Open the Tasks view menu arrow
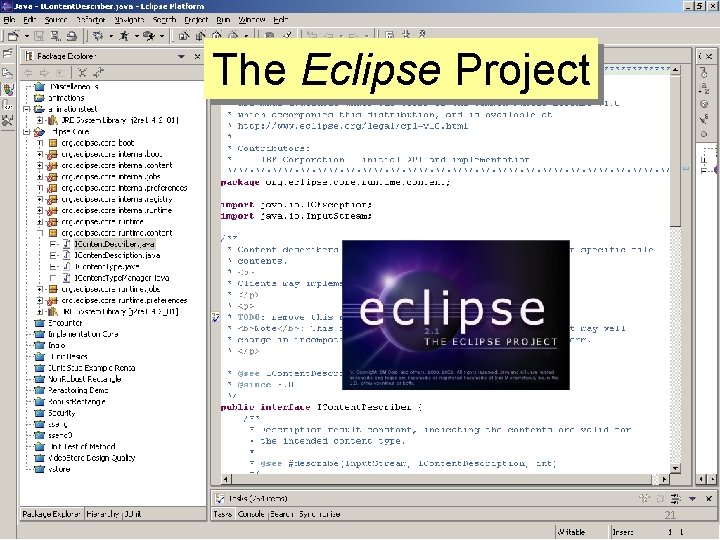The image size is (720, 540). (692, 498)
